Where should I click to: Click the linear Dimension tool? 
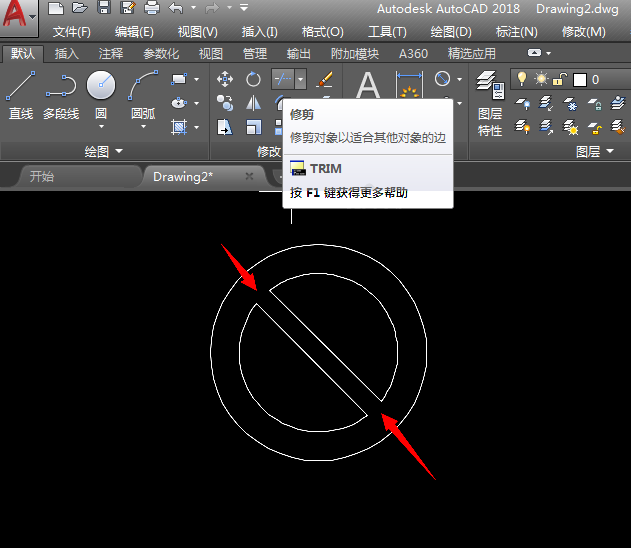tap(409, 84)
